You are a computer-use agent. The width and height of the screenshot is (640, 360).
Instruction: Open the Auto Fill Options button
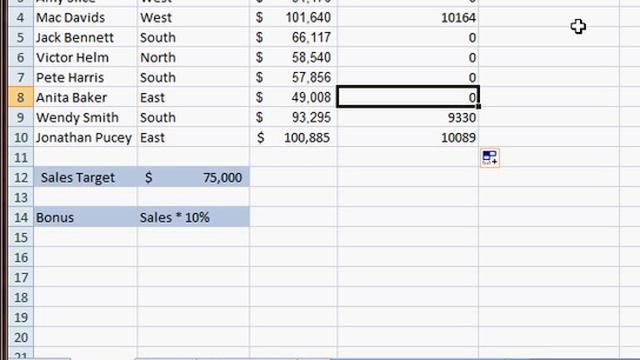[490, 158]
